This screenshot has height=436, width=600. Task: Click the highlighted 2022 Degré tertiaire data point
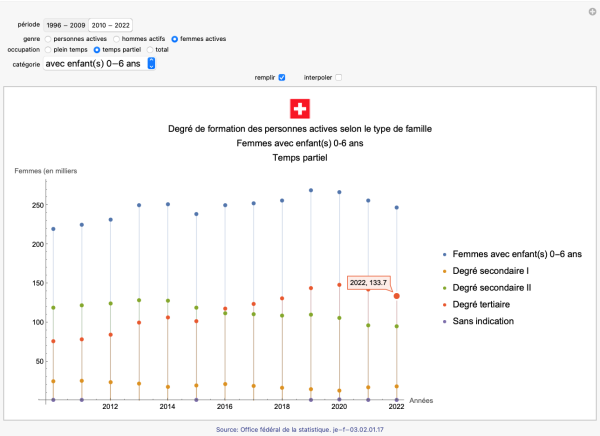pos(397,296)
